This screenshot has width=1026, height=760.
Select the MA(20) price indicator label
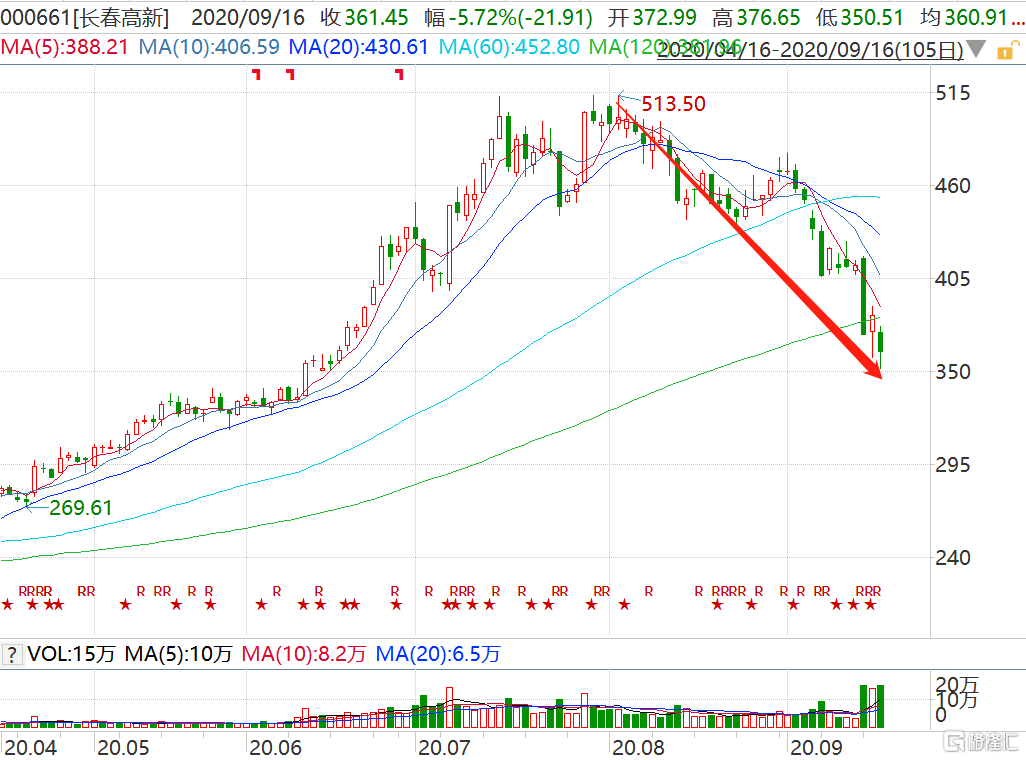click(x=358, y=47)
